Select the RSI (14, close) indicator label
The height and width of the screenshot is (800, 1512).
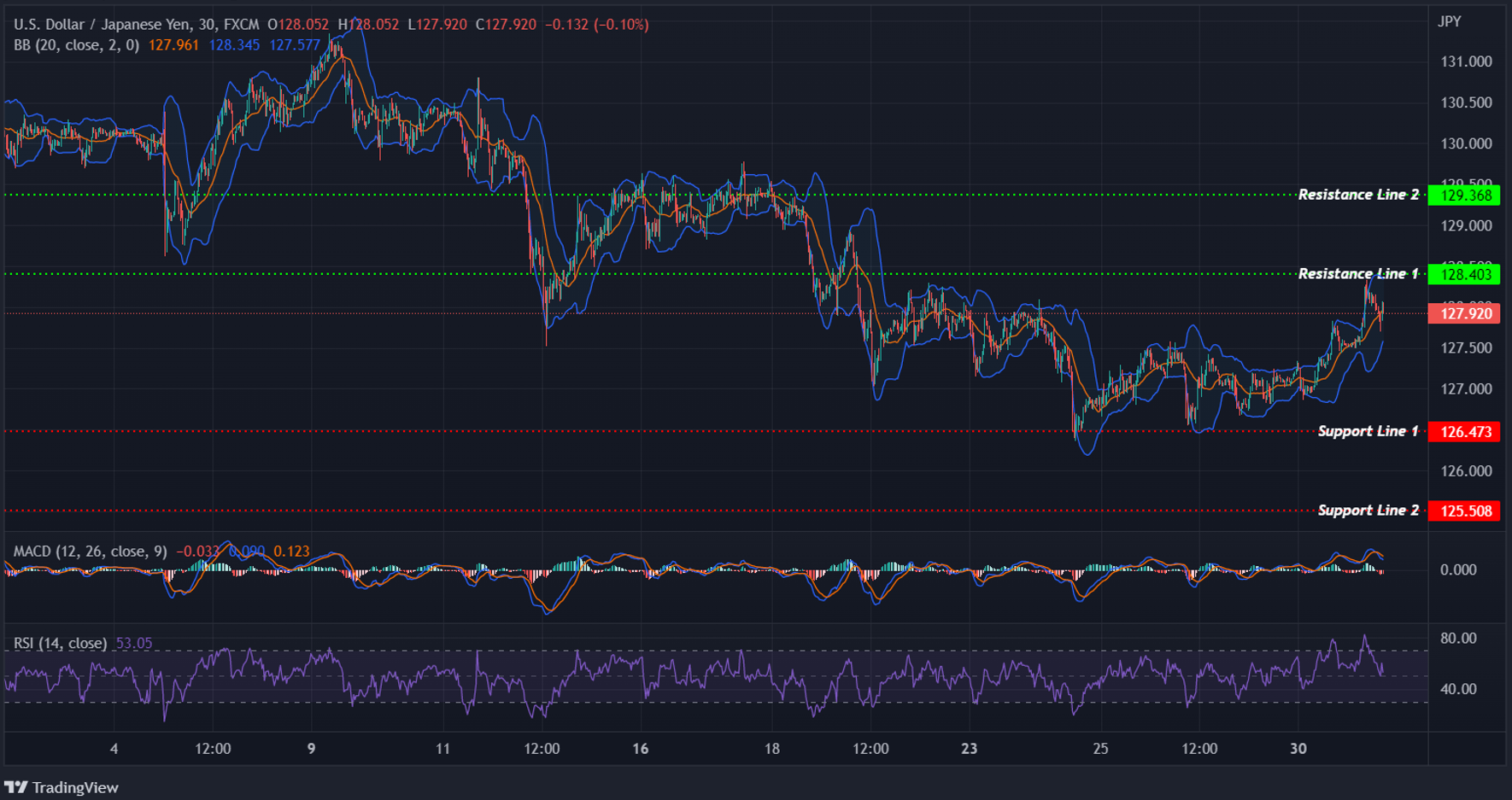(58, 642)
